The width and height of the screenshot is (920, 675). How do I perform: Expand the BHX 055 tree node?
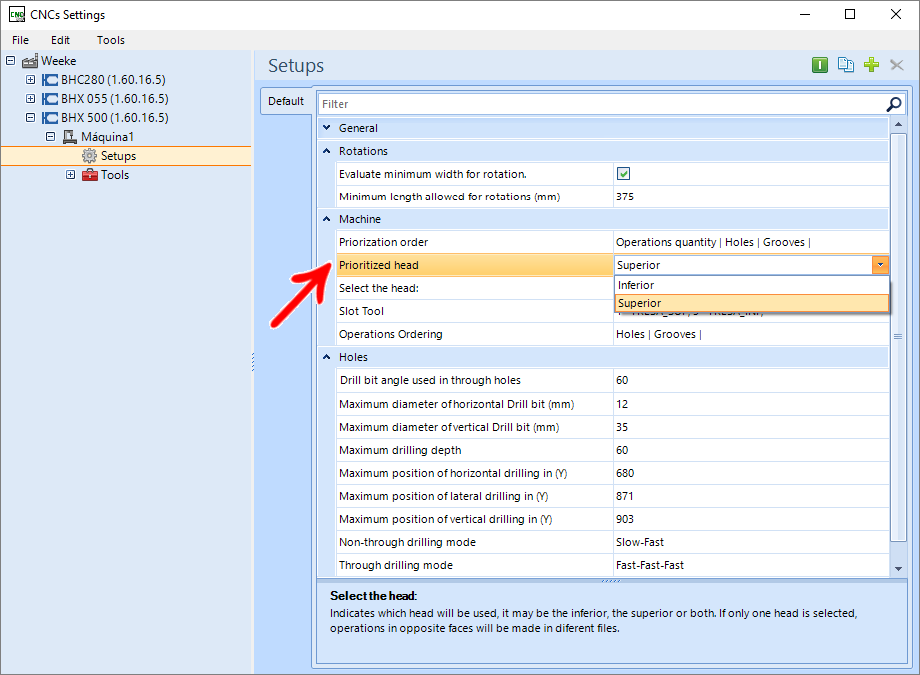coord(31,98)
